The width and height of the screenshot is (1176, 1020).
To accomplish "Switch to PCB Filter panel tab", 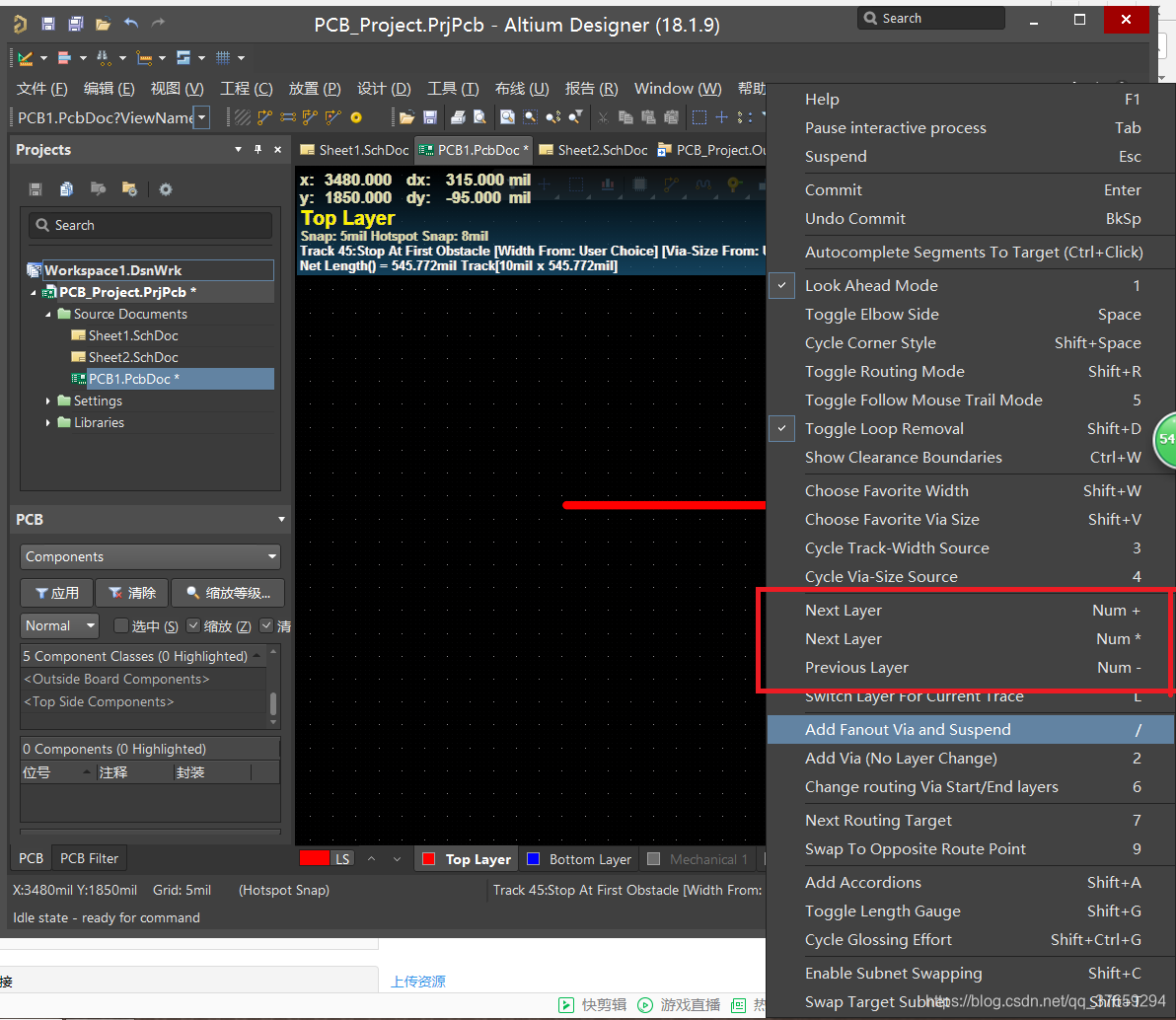I will [89, 858].
